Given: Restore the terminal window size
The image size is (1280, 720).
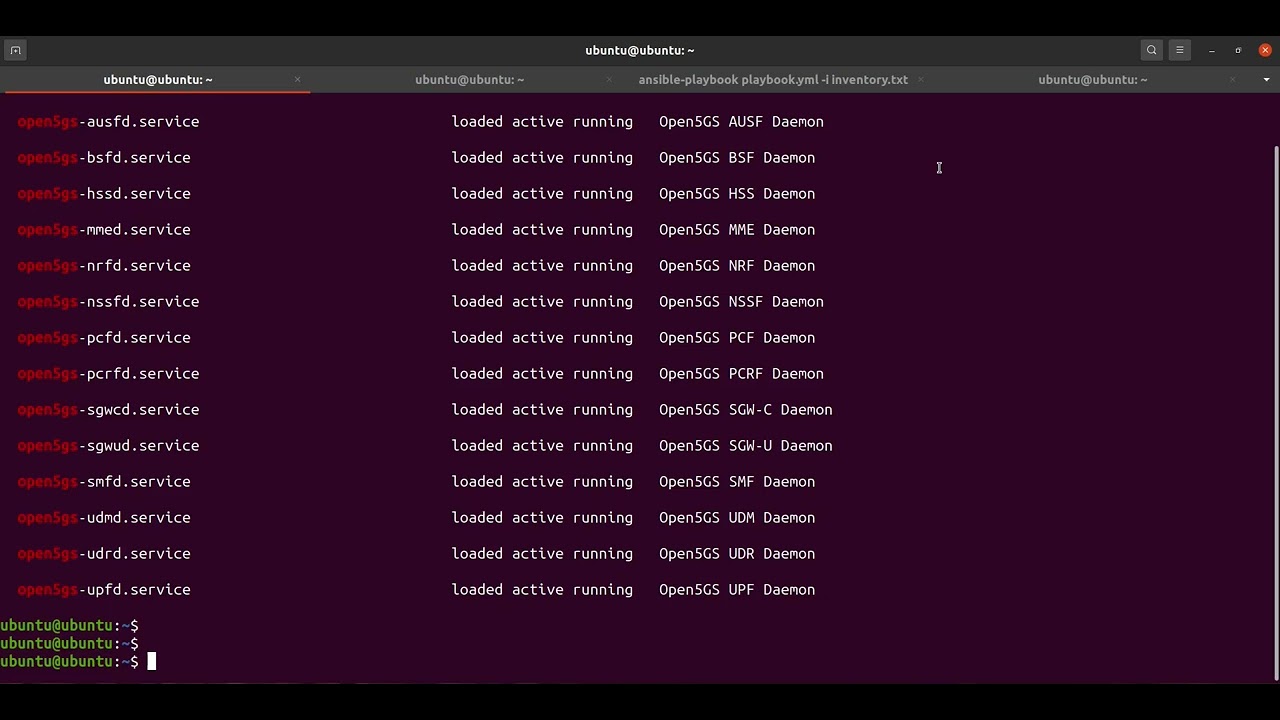Looking at the screenshot, I should [x=1238, y=50].
